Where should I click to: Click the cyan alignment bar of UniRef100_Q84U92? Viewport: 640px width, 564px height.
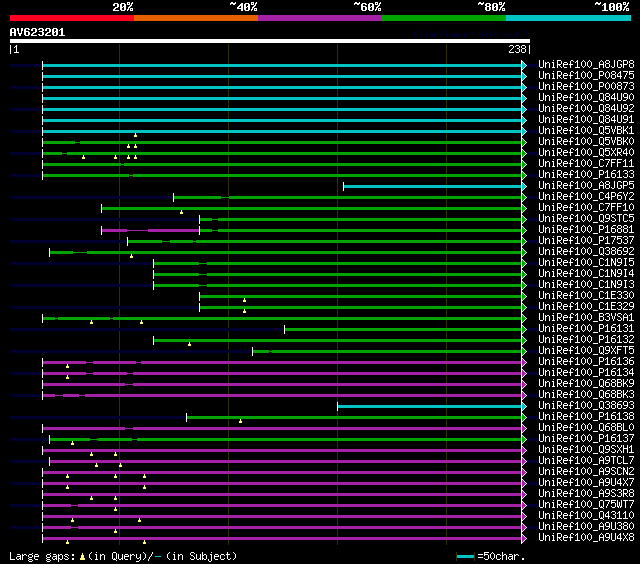pyautogui.click(x=282, y=109)
